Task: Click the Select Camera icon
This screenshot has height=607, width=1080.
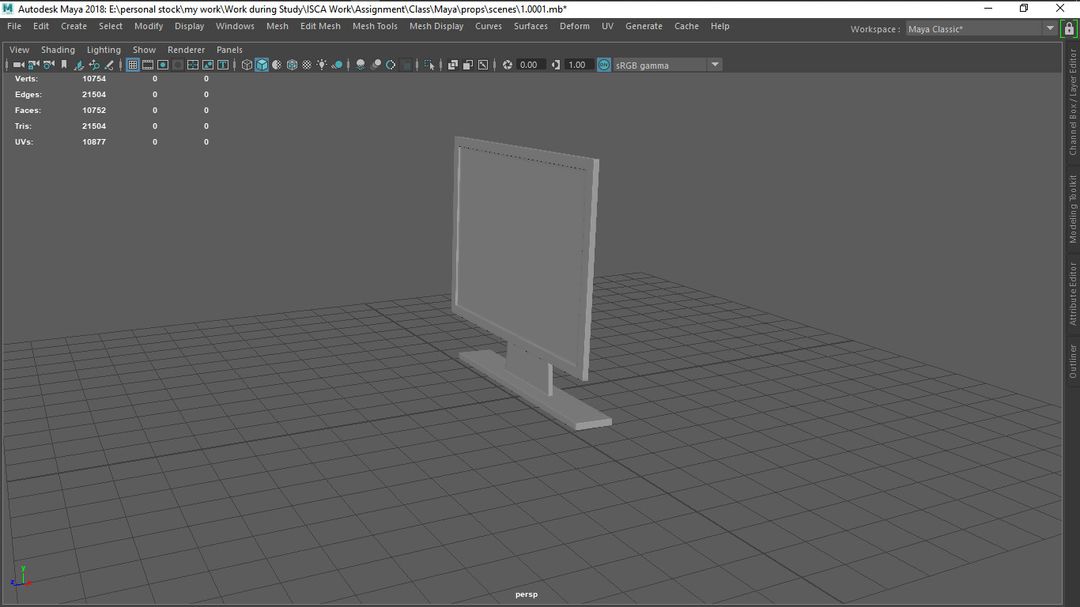Action: pos(19,65)
